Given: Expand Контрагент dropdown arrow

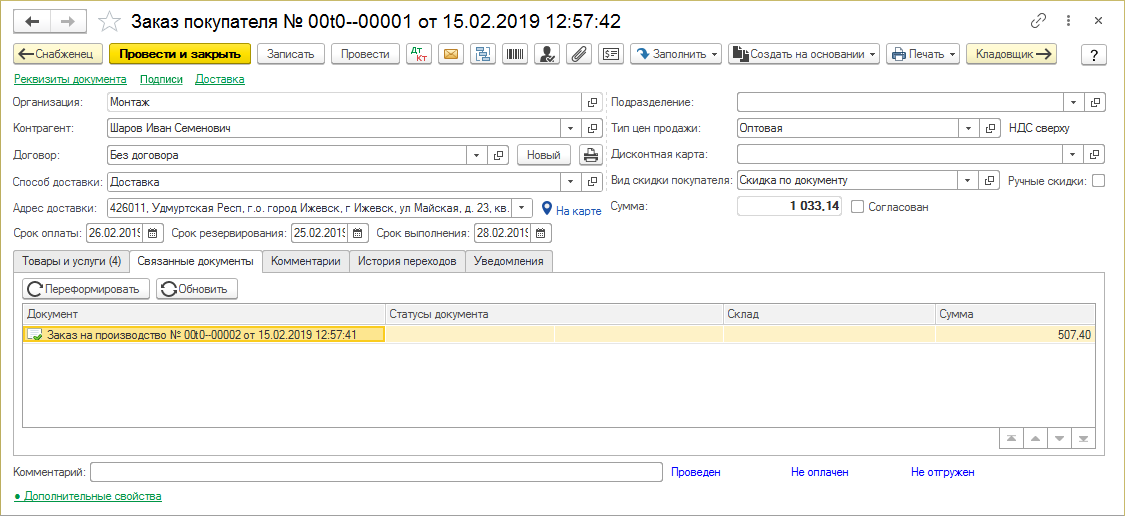Looking at the screenshot, I should coord(571,128).
